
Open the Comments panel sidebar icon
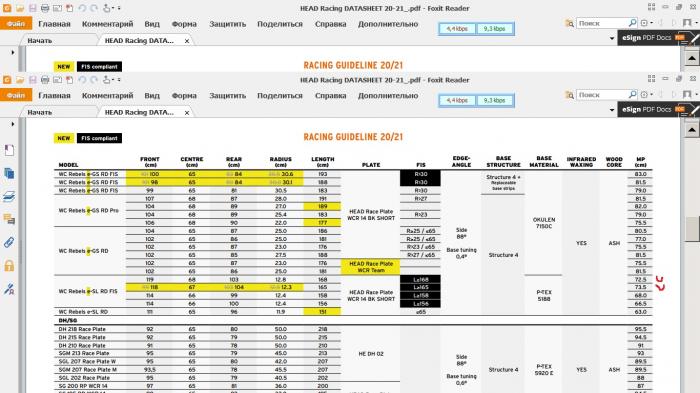pyautogui.click(x=9, y=219)
